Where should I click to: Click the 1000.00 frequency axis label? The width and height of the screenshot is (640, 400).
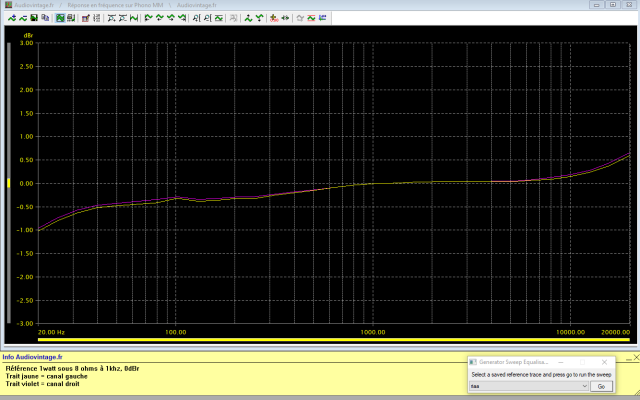coord(373,332)
